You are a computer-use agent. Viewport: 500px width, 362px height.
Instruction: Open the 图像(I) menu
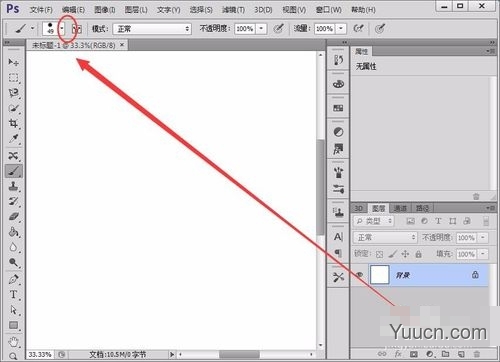105,10
